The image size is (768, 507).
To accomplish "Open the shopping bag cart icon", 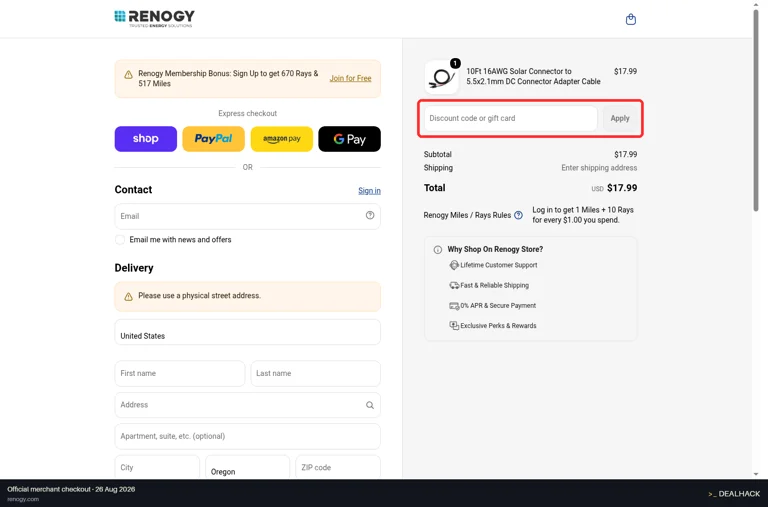I will [x=631, y=19].
